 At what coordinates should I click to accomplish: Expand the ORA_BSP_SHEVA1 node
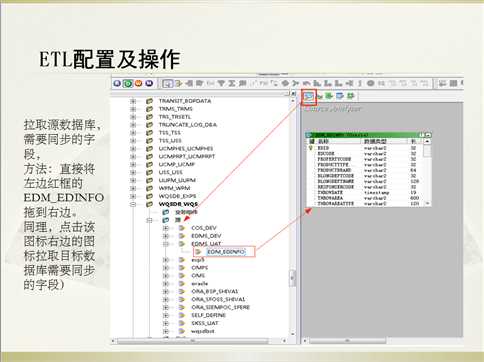click(166, 291)
